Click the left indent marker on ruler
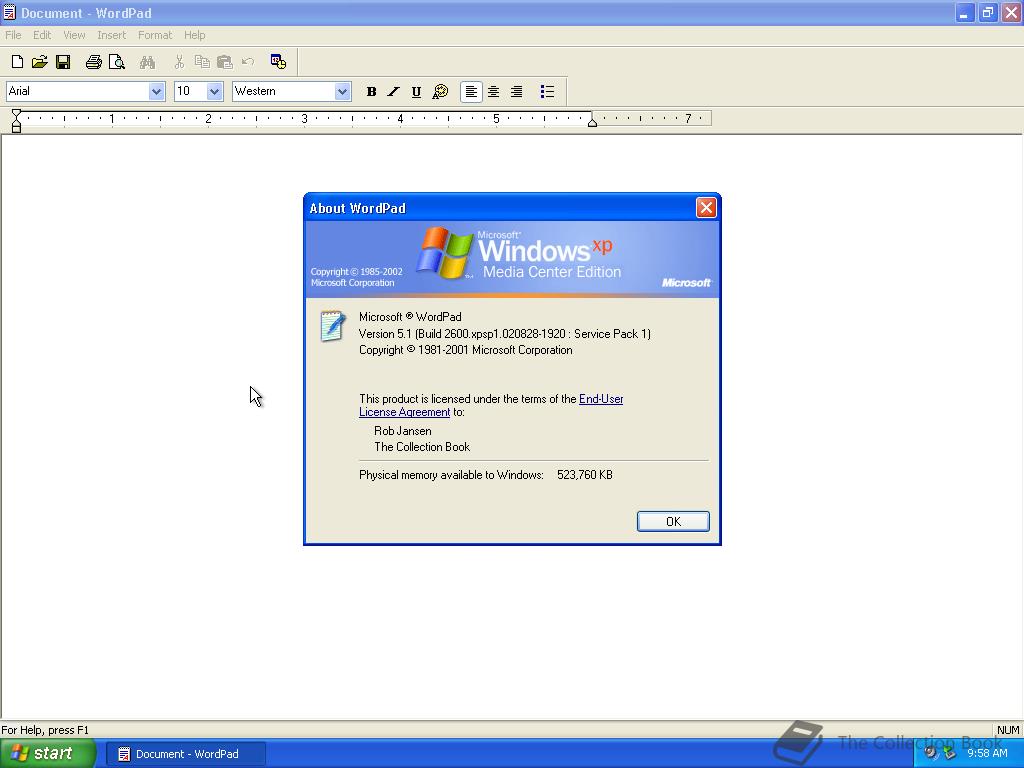The width and height of the screenshot is (1024, 768). click(16, 121)
